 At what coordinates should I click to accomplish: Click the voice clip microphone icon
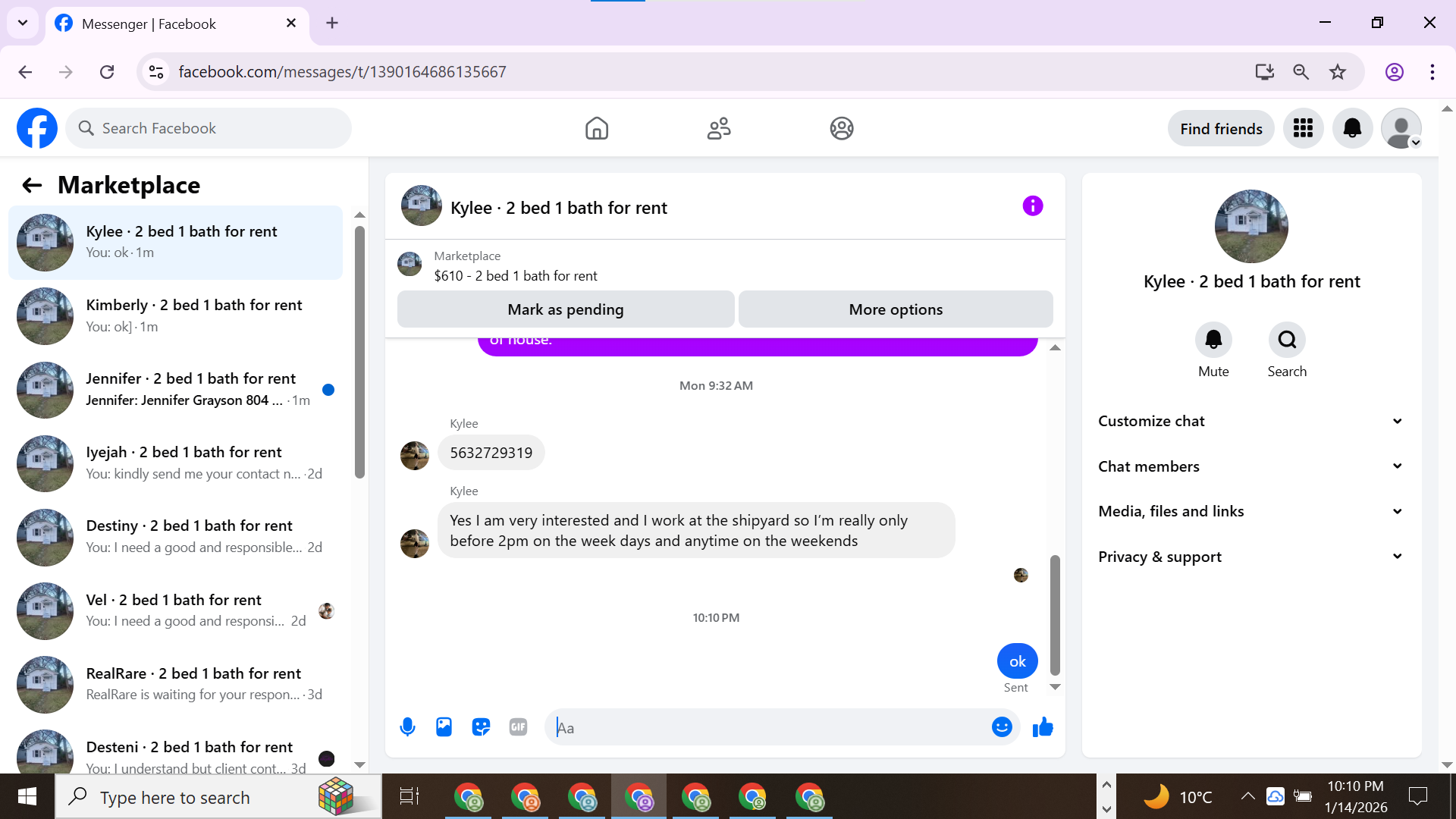(x=407, y=727)
